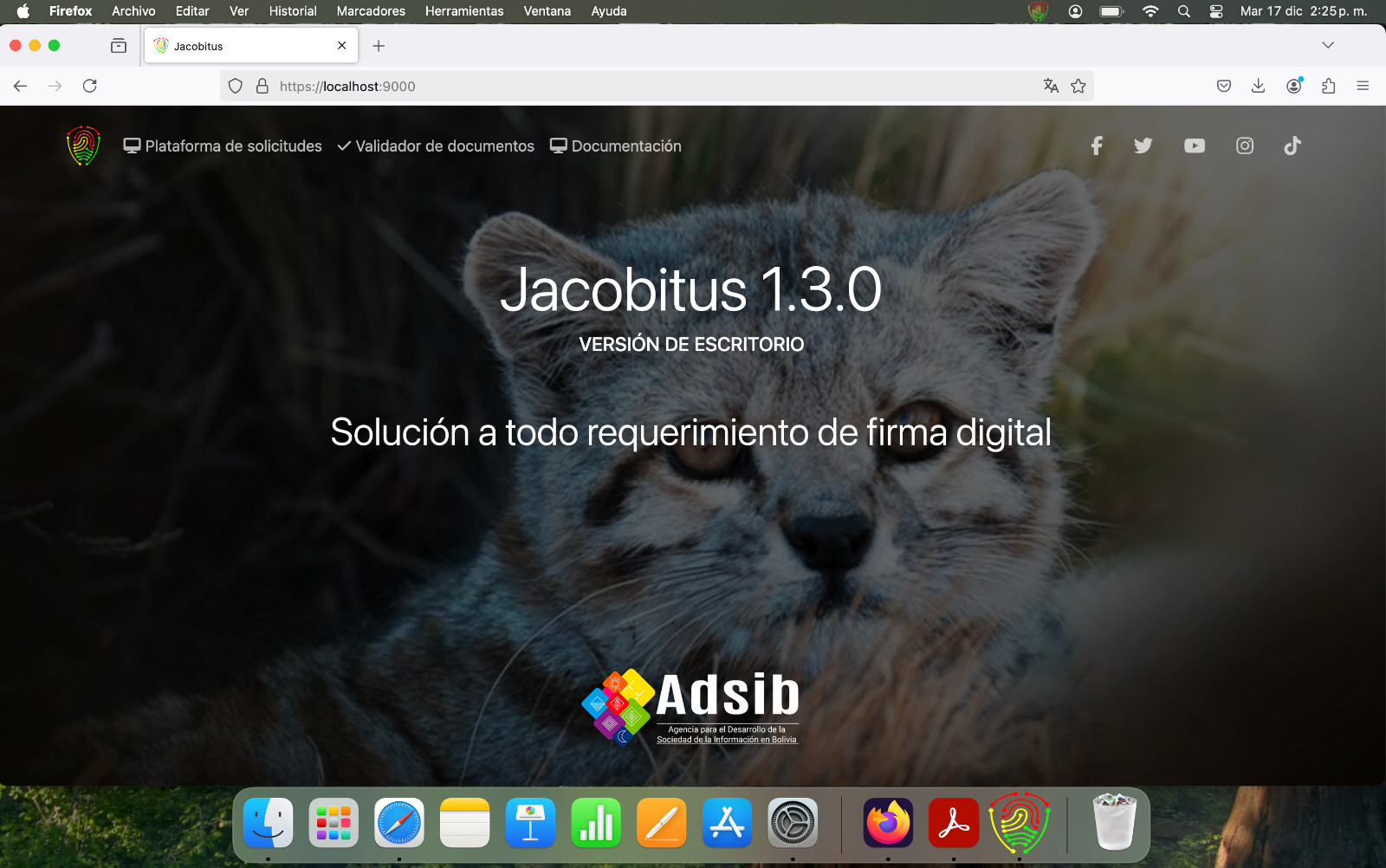Bookmark this page with the star icon
Image resolution: width=1386 pixels, height=868 pixels.
(1078, 86)
